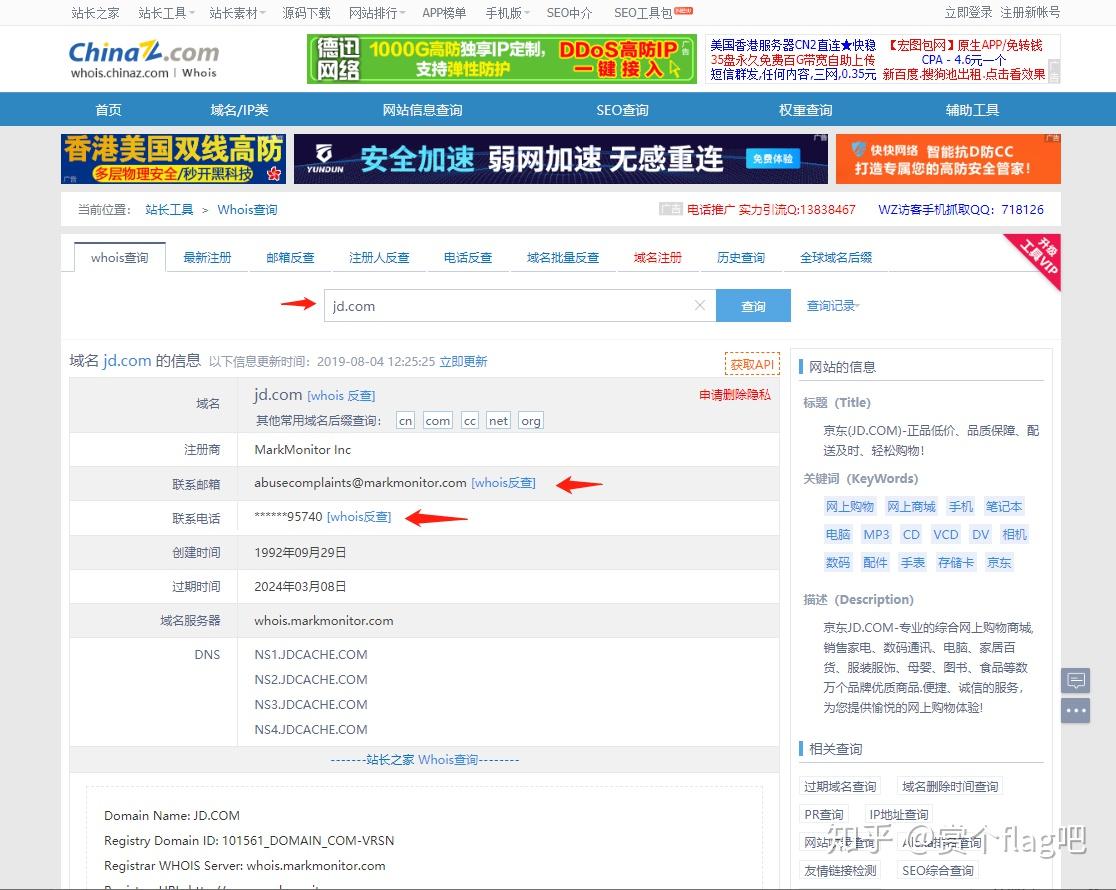Click the YUNDUN 安全加速 banner ad
The height and width of the screenshot is (890, 1116).
click(560, 159)
